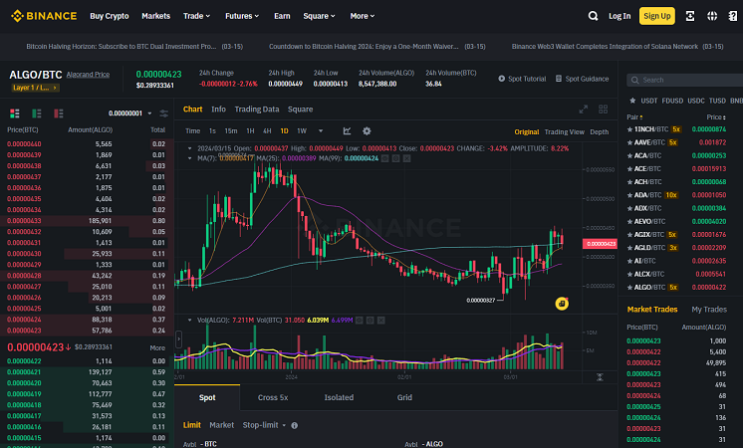Reset volume chart scale icon

[599, 377]
